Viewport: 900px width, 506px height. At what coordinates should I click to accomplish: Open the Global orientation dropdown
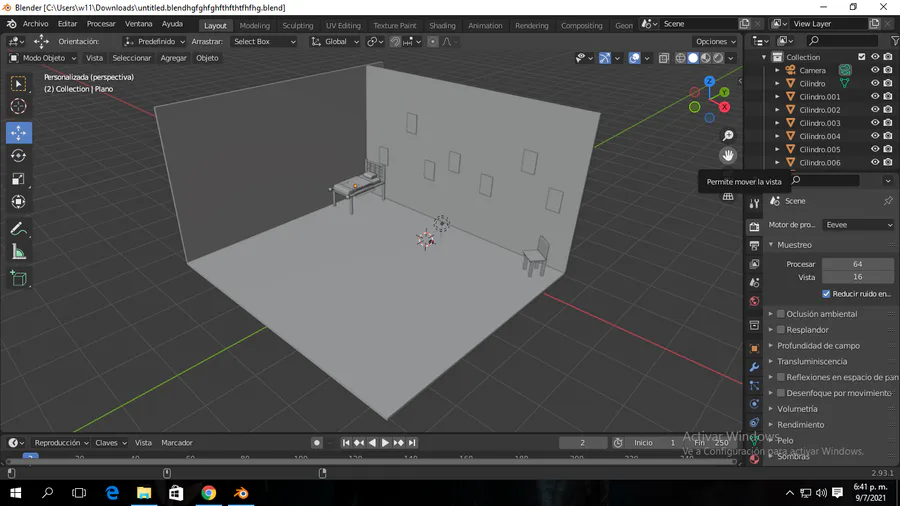click(x=335, y=41)
